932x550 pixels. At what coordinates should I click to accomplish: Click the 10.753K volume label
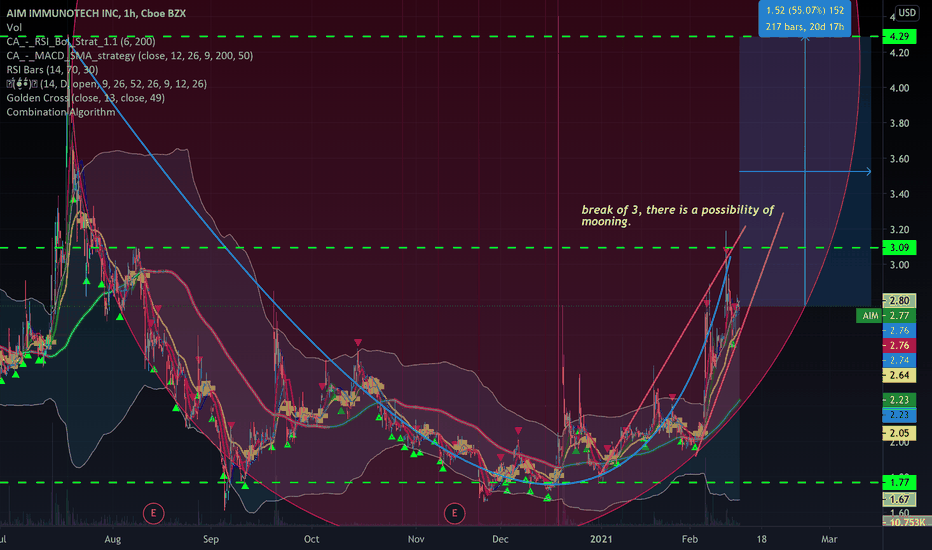906,522
